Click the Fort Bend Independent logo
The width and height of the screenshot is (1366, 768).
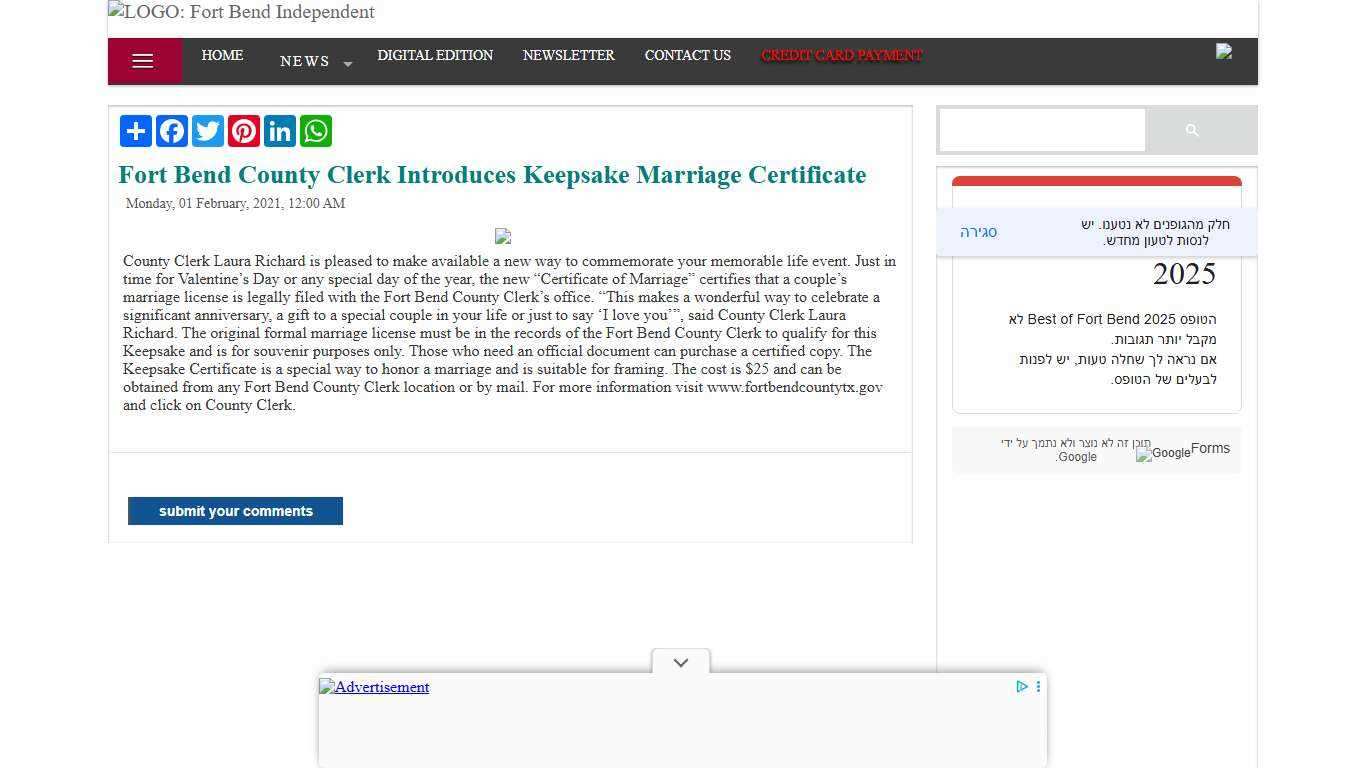(x=241, y=12)
